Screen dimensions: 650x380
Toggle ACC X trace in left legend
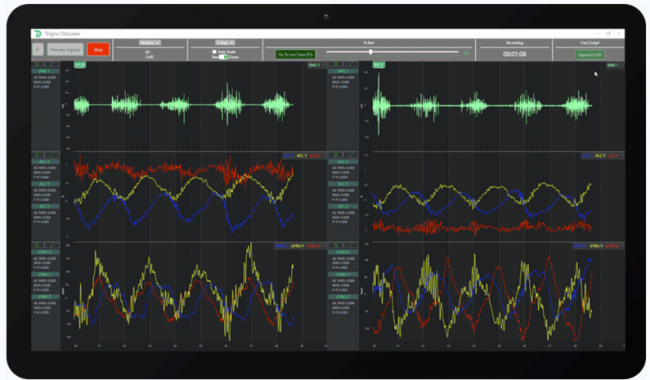coord(289,156)
